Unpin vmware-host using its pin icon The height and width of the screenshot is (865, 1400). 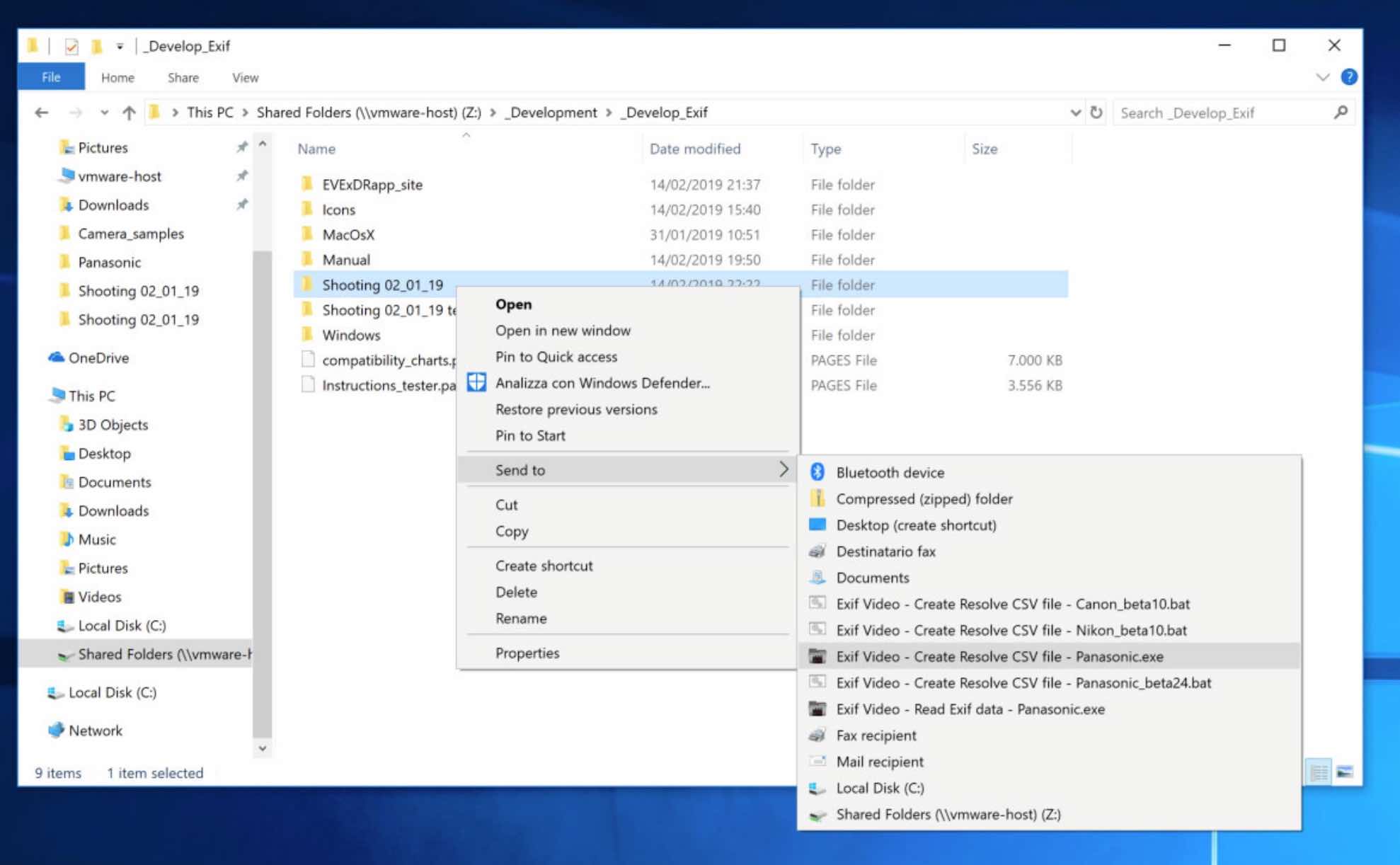pyautogui.click(x=242, y=176)
